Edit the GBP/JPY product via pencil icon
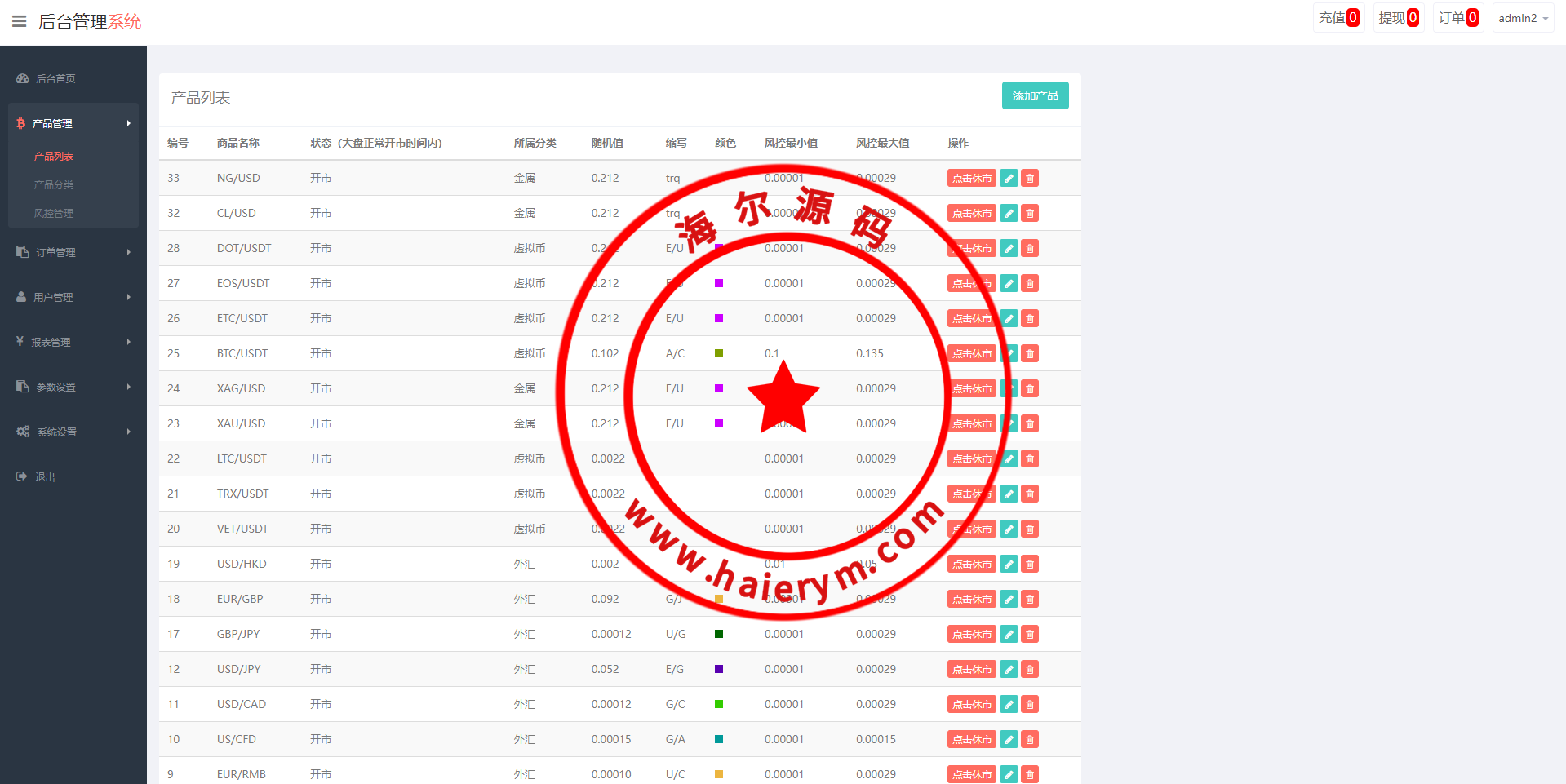Screen dimensions: 1566x784 pyautogui.click(x=1009, y=634)
